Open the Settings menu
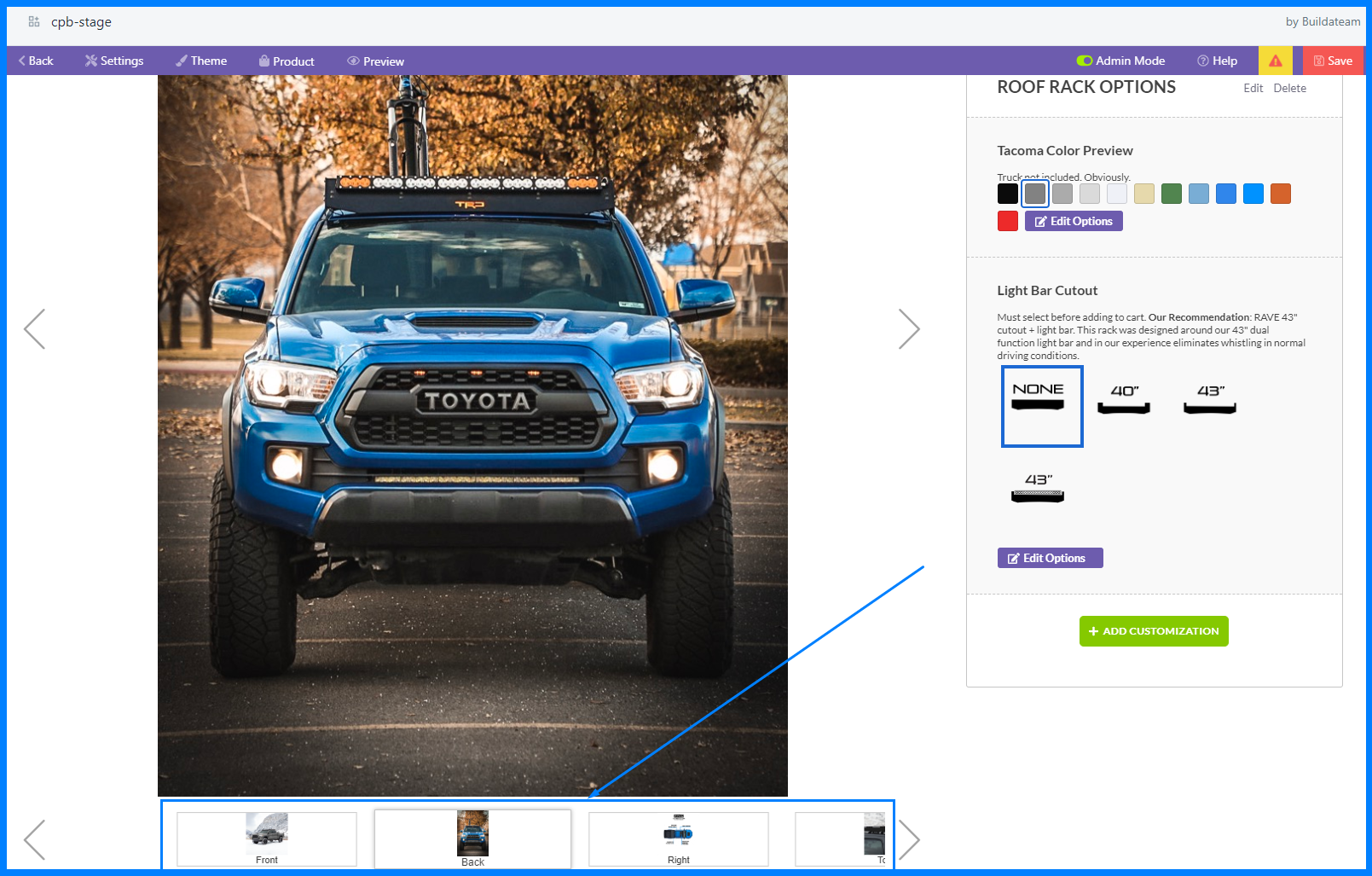1372x876 pixels. [x=114, y=61]
